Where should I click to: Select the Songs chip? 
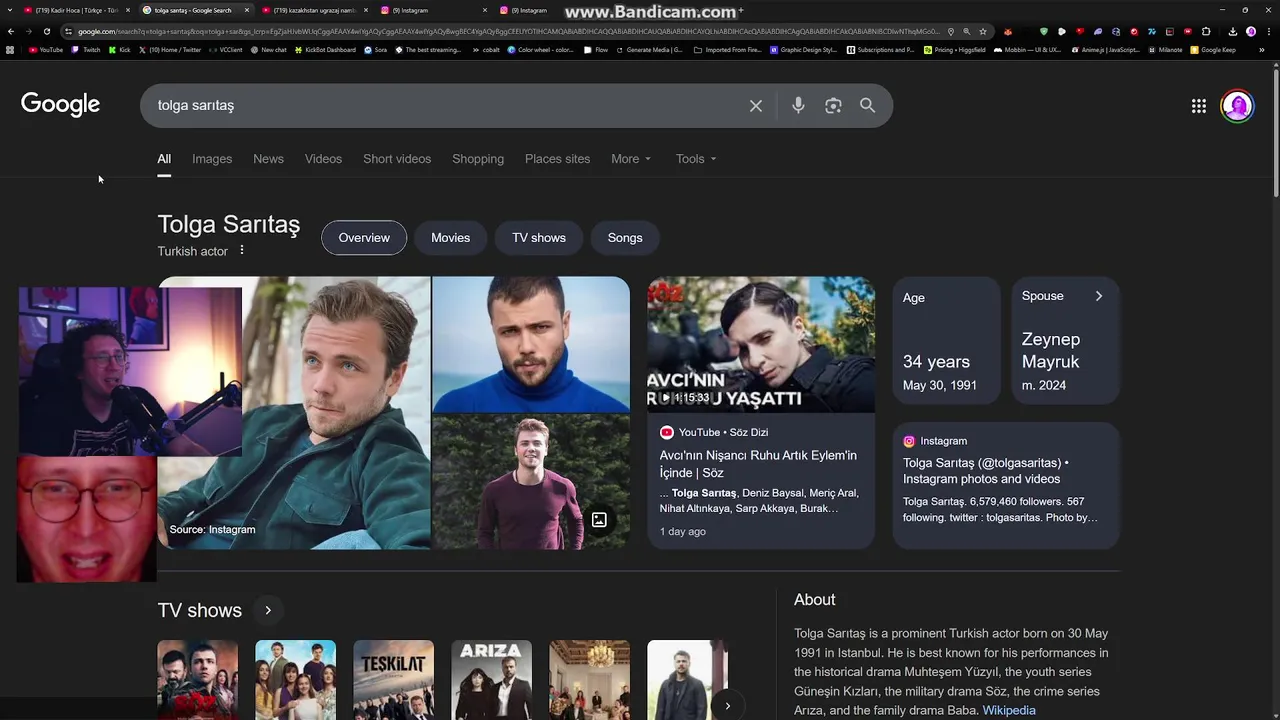click(x=625, y=238)
